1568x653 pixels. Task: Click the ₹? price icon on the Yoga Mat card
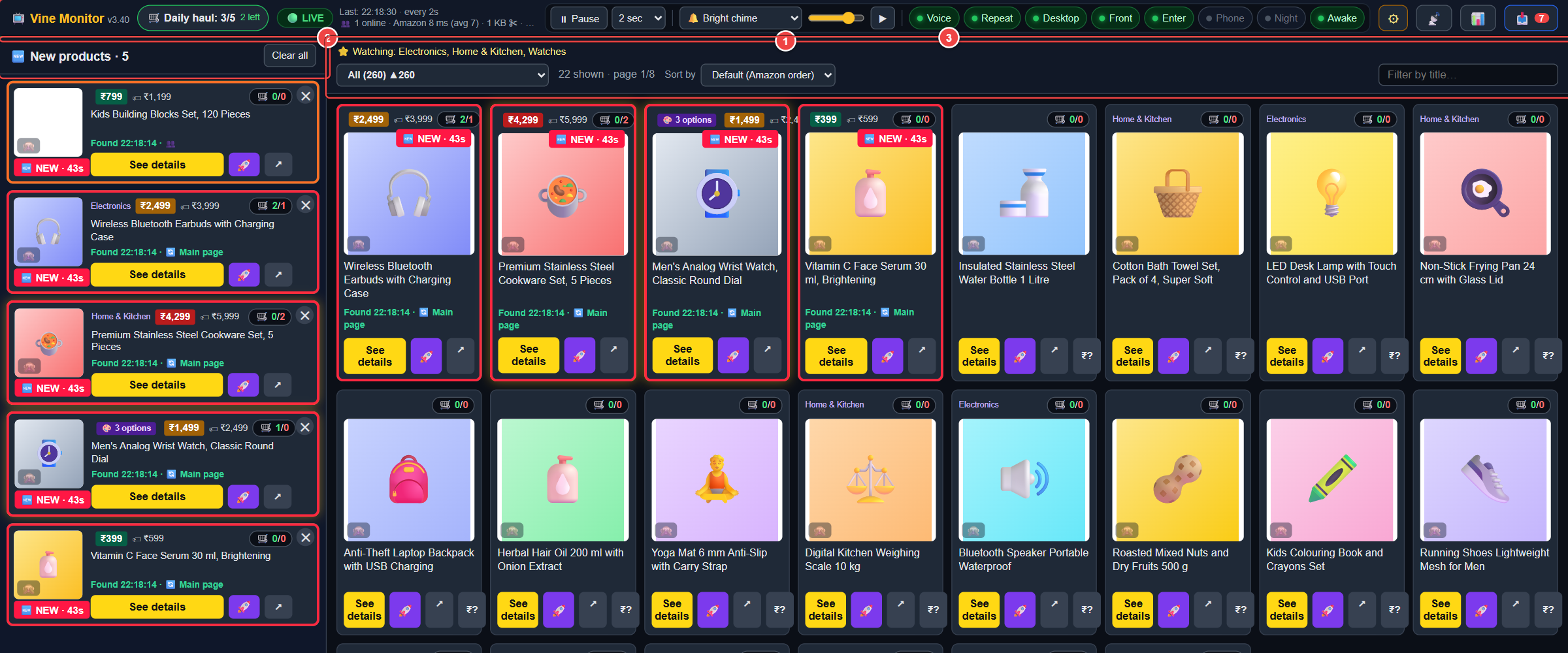[x=779, y=610]
